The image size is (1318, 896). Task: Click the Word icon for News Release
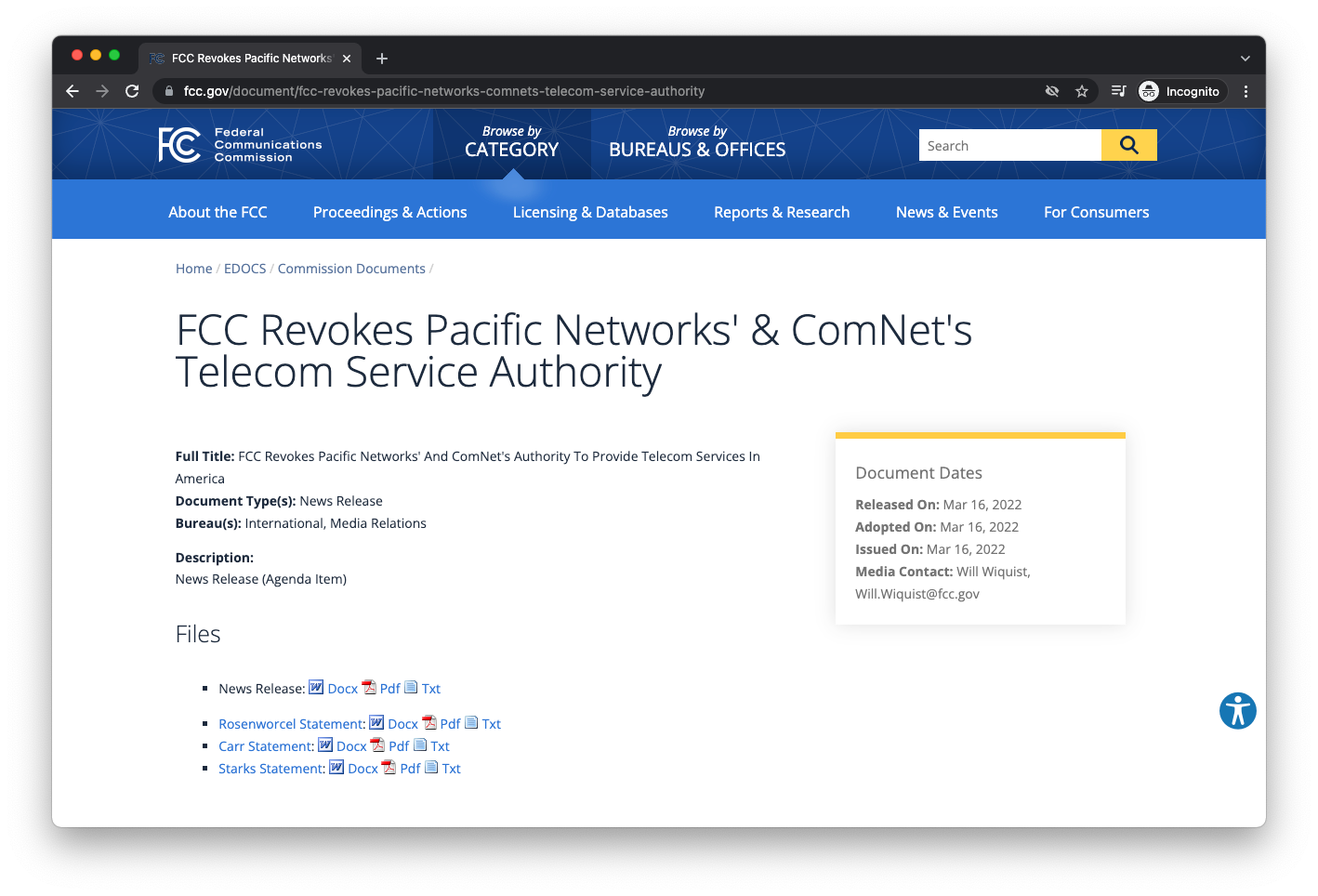(316, 687)
